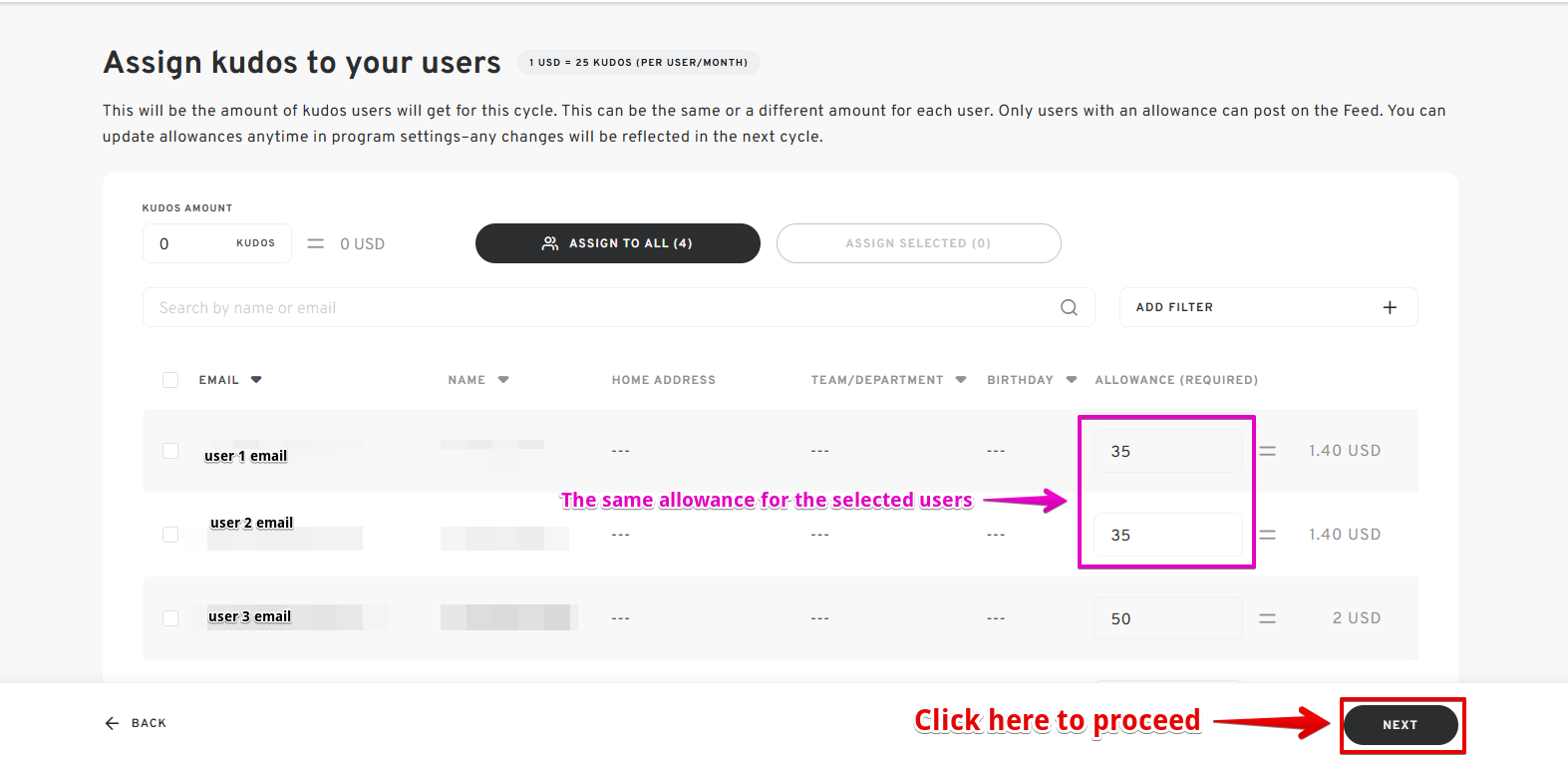Check the user 1 email row checkbox

coord(170,451)
